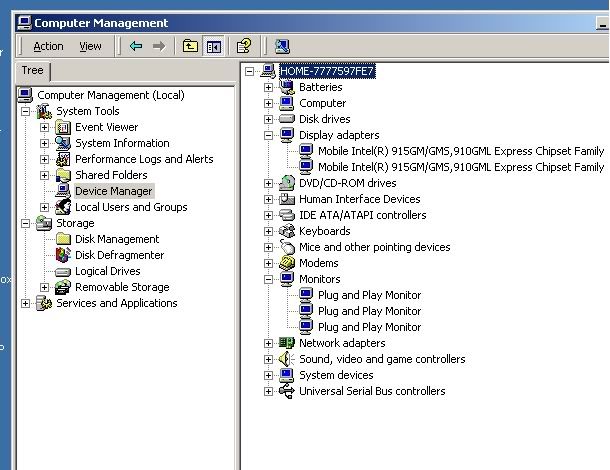Expand Services and Applications node

pyautogui.click(x=25, y=303)
